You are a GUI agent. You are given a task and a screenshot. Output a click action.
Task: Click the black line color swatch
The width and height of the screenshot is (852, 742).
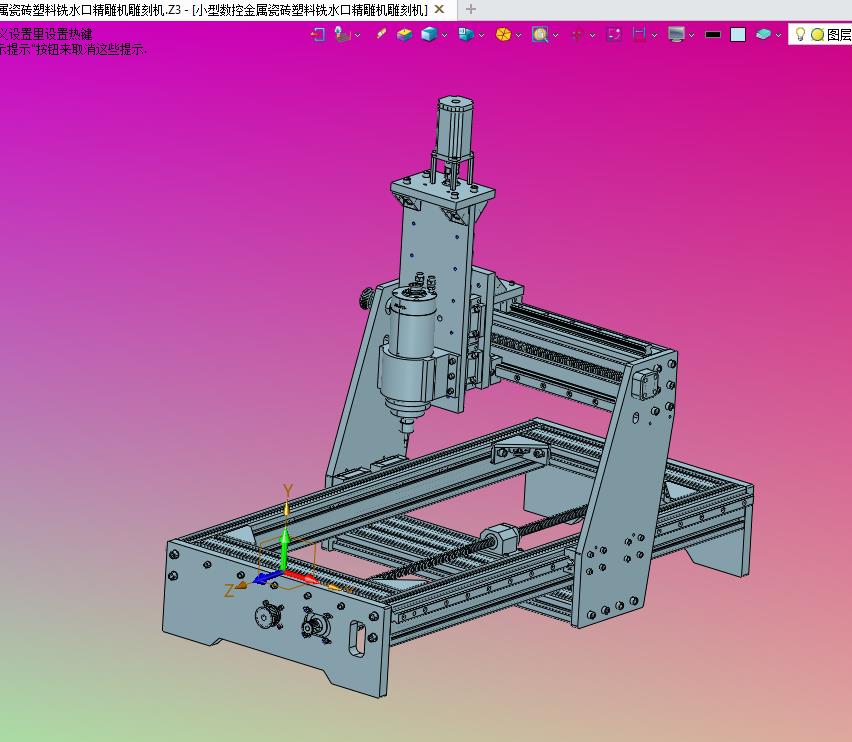click(x=713, y=35)
